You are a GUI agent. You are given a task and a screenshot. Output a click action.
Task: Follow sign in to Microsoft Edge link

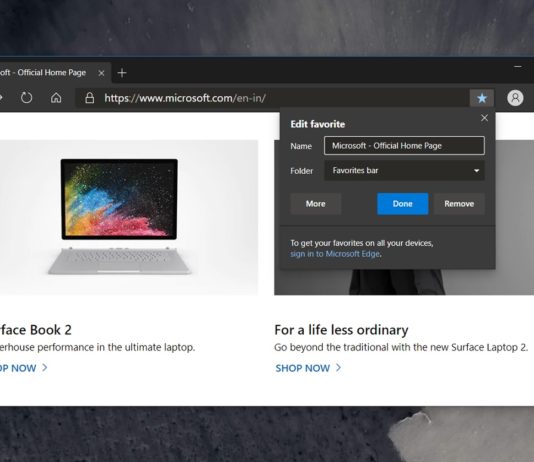[335, 254]
